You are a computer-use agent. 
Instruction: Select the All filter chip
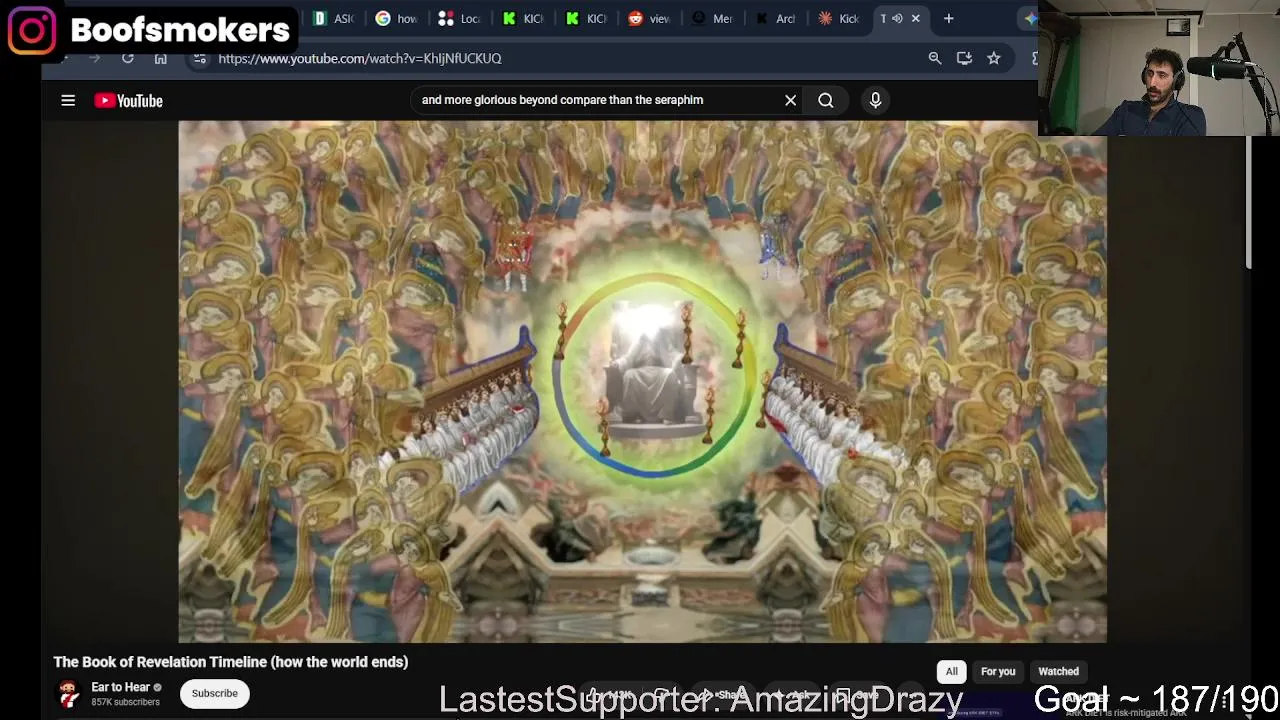952,672
